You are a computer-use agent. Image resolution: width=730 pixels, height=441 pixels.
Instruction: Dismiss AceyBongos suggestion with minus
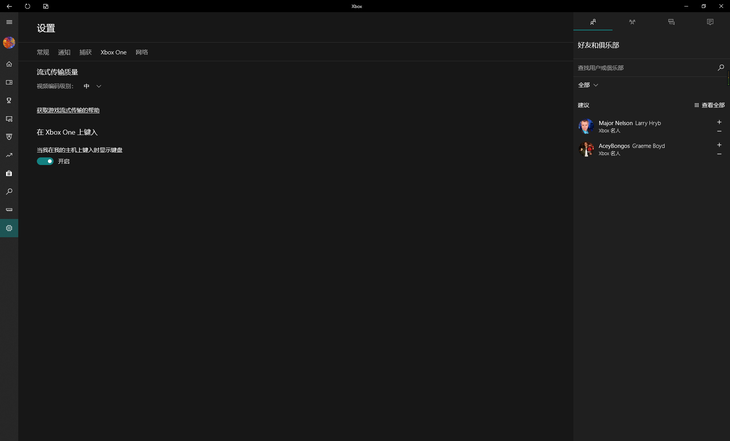tap(719, 154)
